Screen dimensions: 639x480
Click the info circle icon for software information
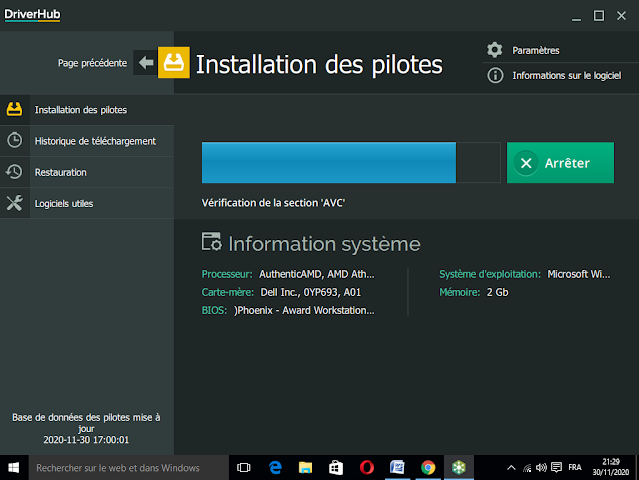(495, 75)
